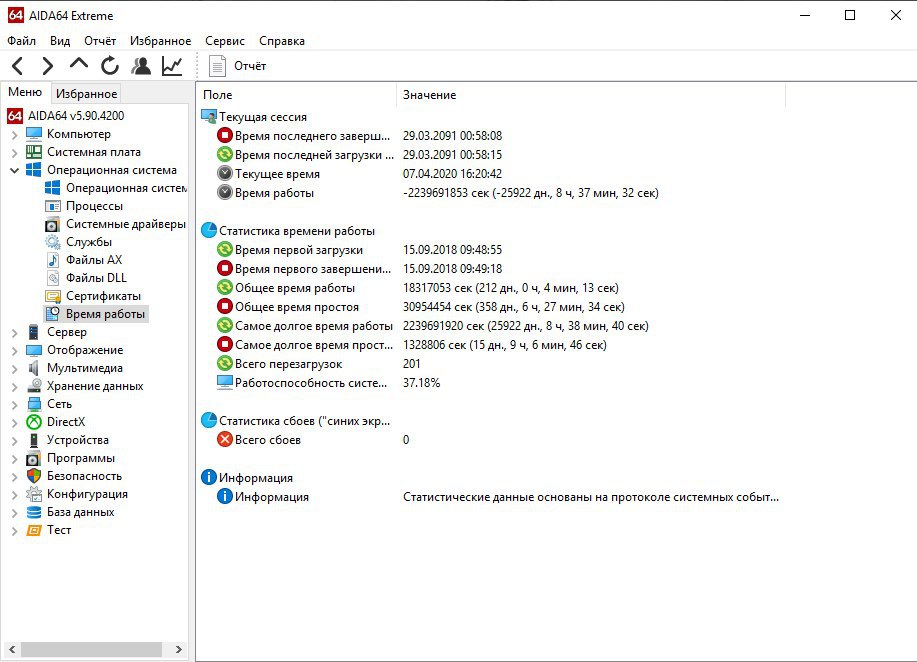The image size is (917, 662).
Task: Go up one level with Up arrow
Action: (79, 64)
